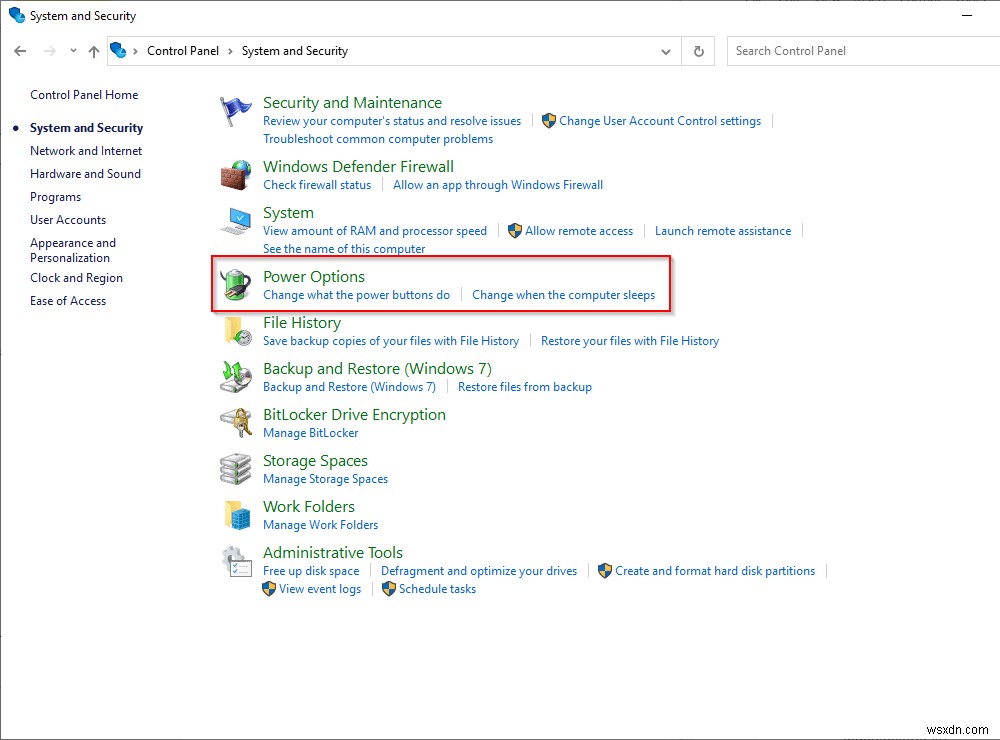The height and width of the screenshot is (740, 1000).
Task: Click the Storage Spaces stacked drives icon
Action: point(235,469)
